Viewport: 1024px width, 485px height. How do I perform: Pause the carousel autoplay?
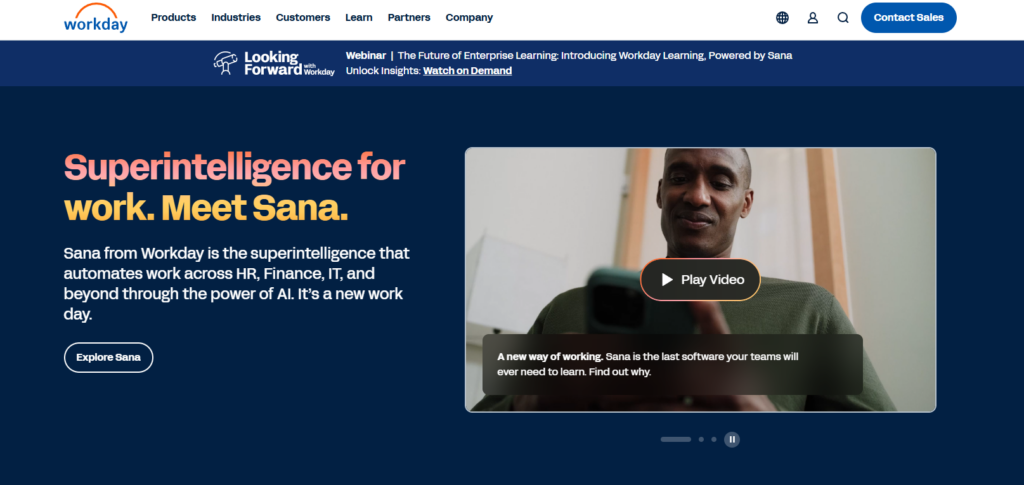732,439
